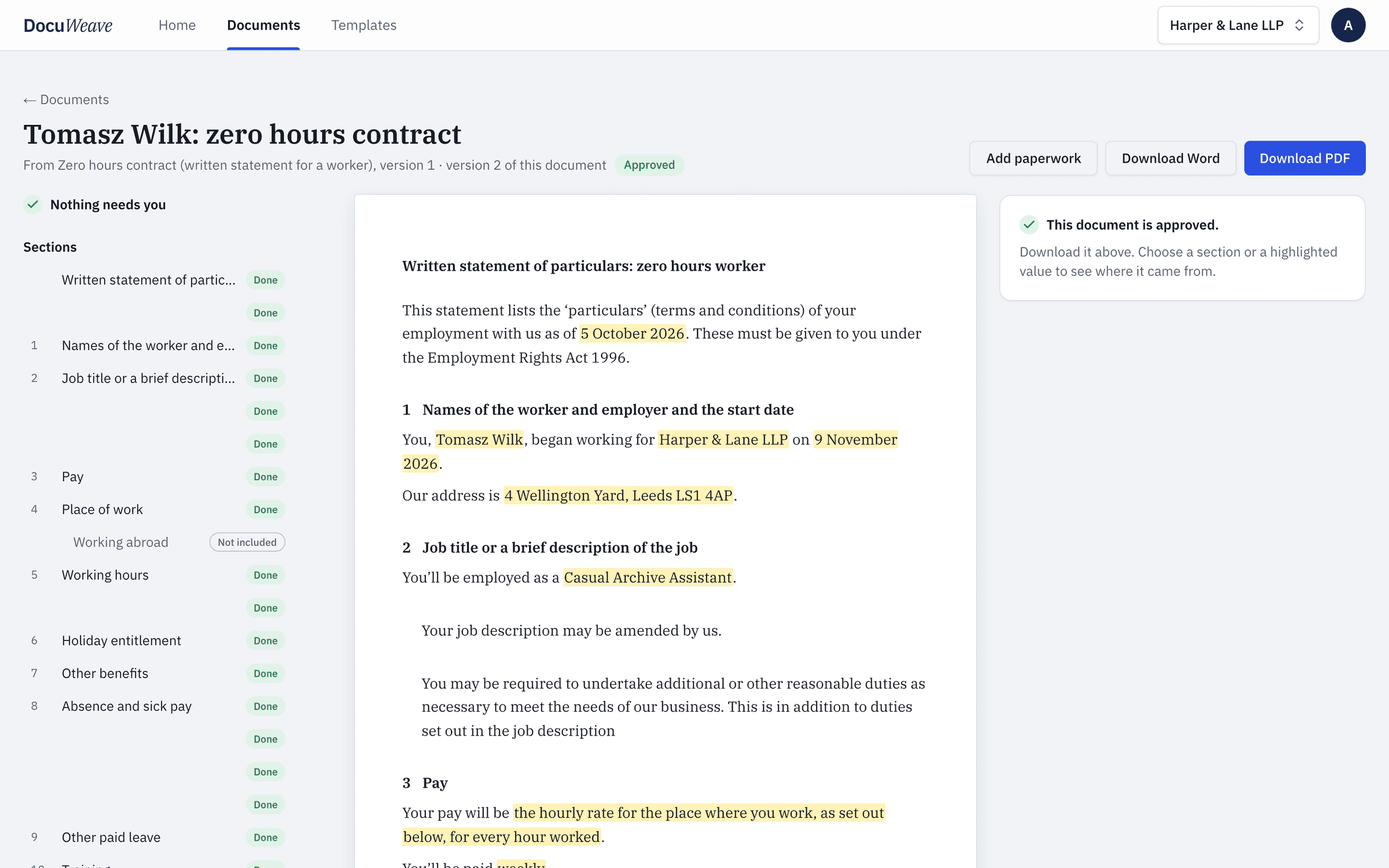Click the DocuWeave logo
This screenshot has width=1389, height=868.
pos(68,25)
